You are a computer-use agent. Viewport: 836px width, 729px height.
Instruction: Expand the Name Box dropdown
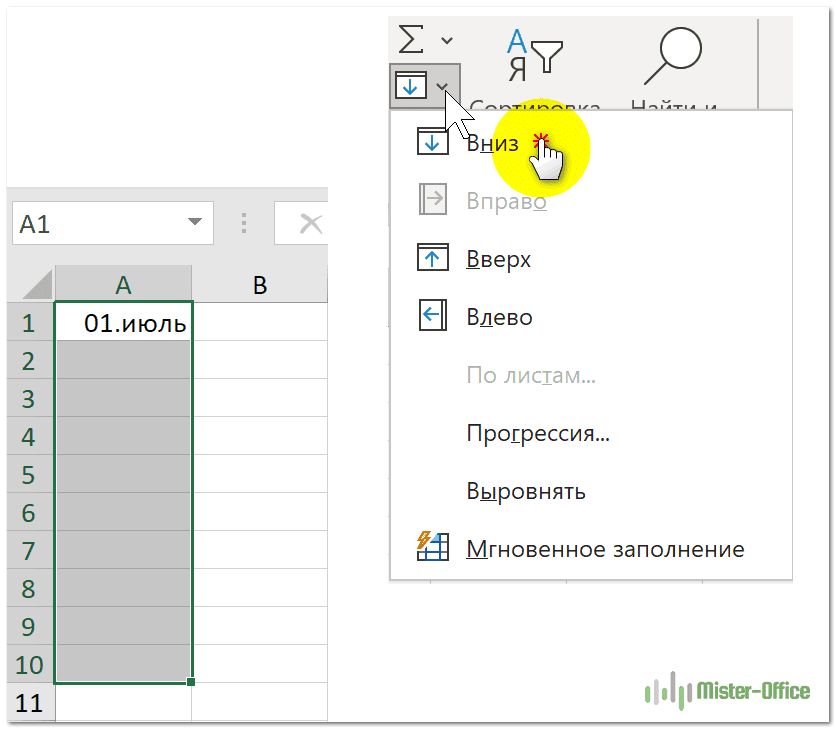pyautogui.click(x=194, y=224)
